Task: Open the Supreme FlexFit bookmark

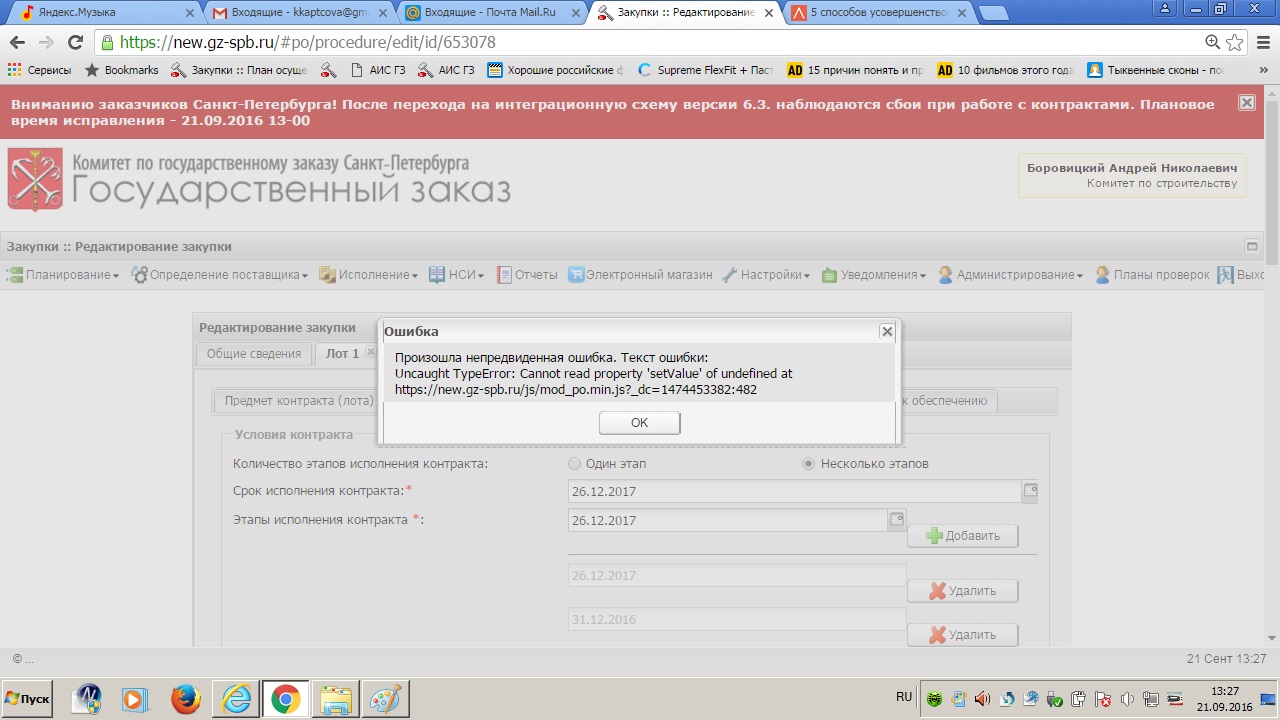Action: [x=706, y=70]
